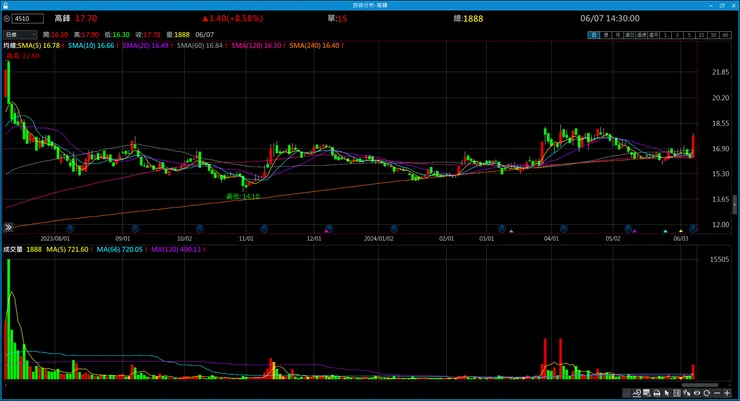Screen dimensions: 740x401
Task: Toggle the eye visibility icon in bottom toolbar
Action: 697,393
